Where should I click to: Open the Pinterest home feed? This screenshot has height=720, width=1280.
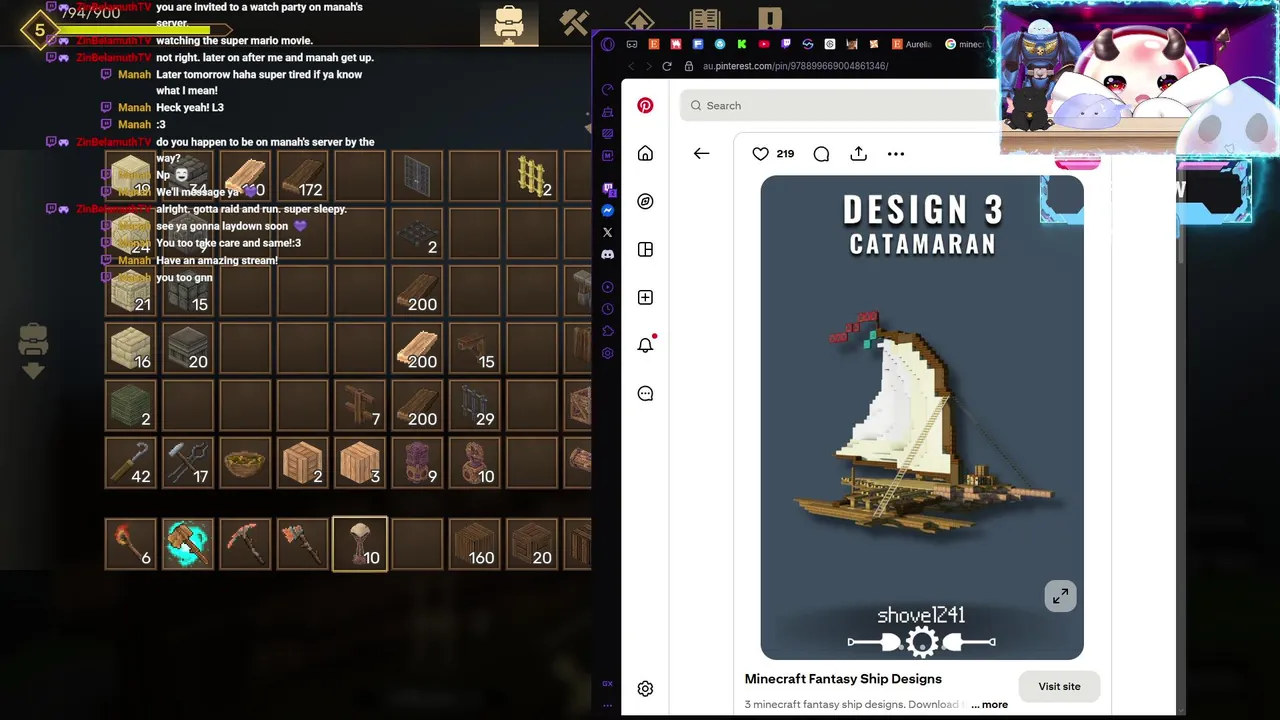[x=645, y=153]
